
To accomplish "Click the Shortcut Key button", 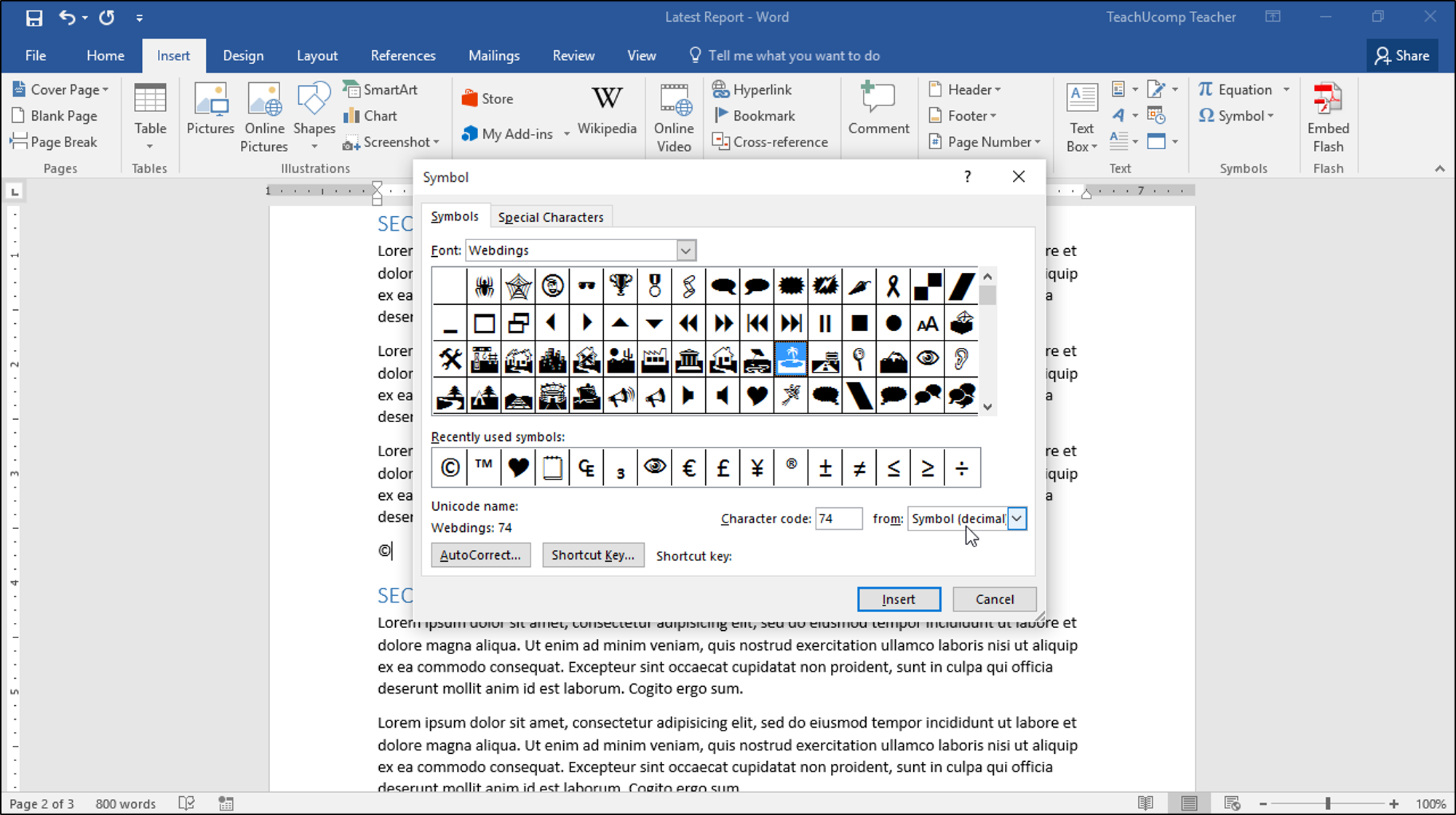I will click(593, 555).
